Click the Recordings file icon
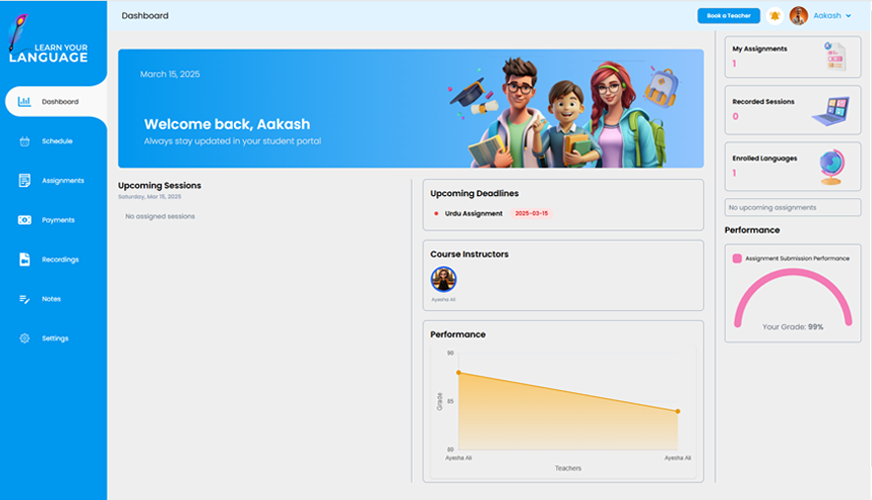The width and height of the screenshot is (872, 500). 24,260
